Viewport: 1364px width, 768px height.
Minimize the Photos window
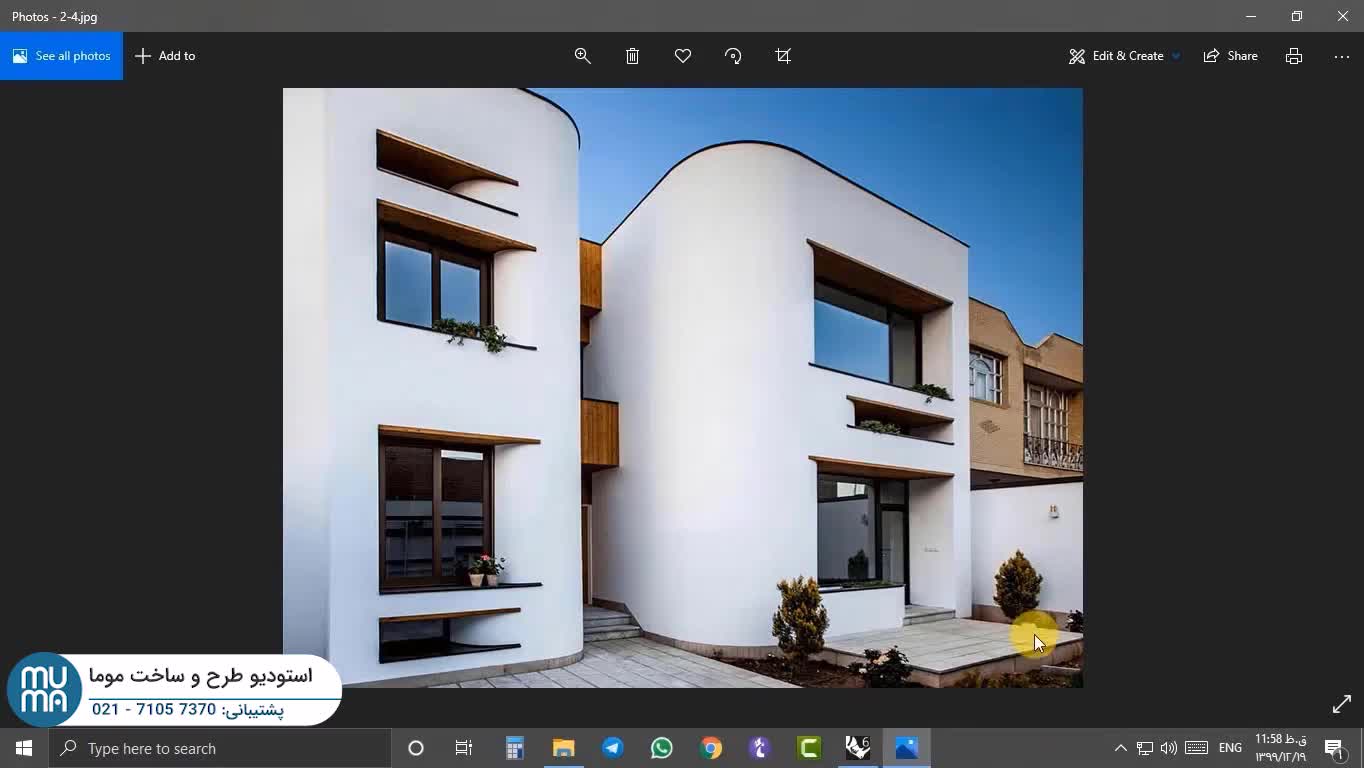point(1251,16)
